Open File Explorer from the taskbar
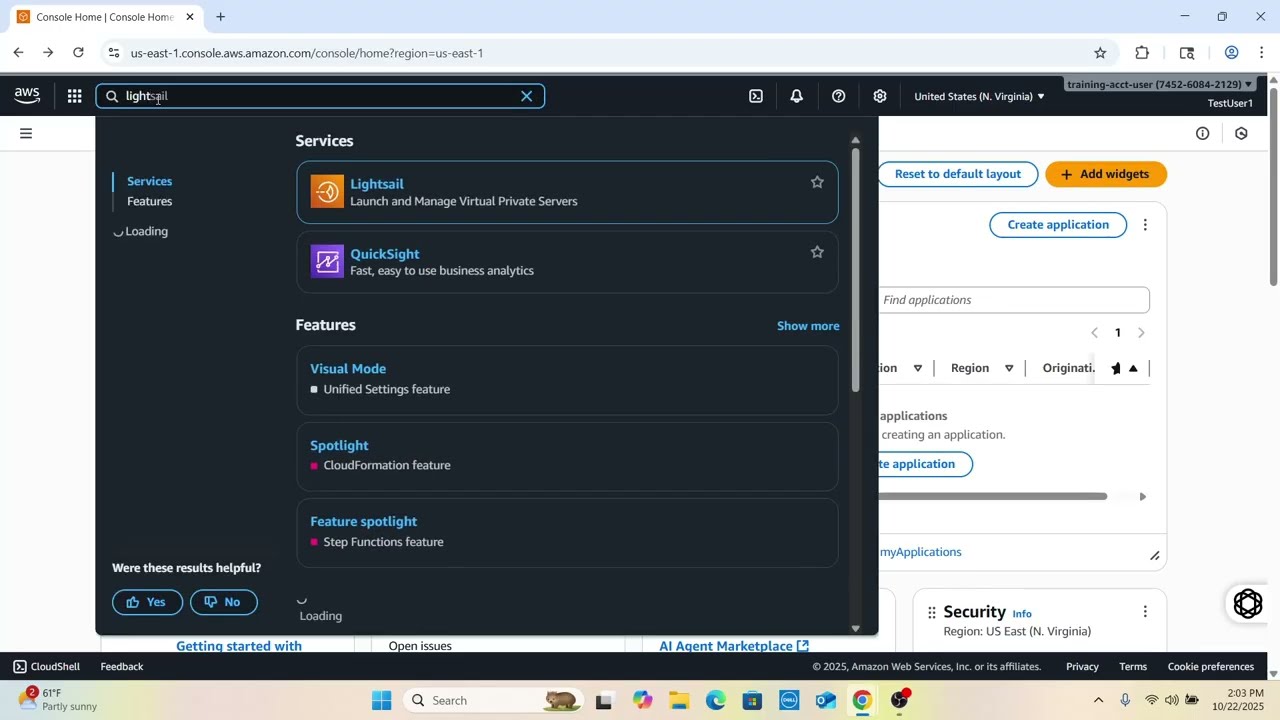Screen dimensions: 1280x720 (x=679, y=700)
